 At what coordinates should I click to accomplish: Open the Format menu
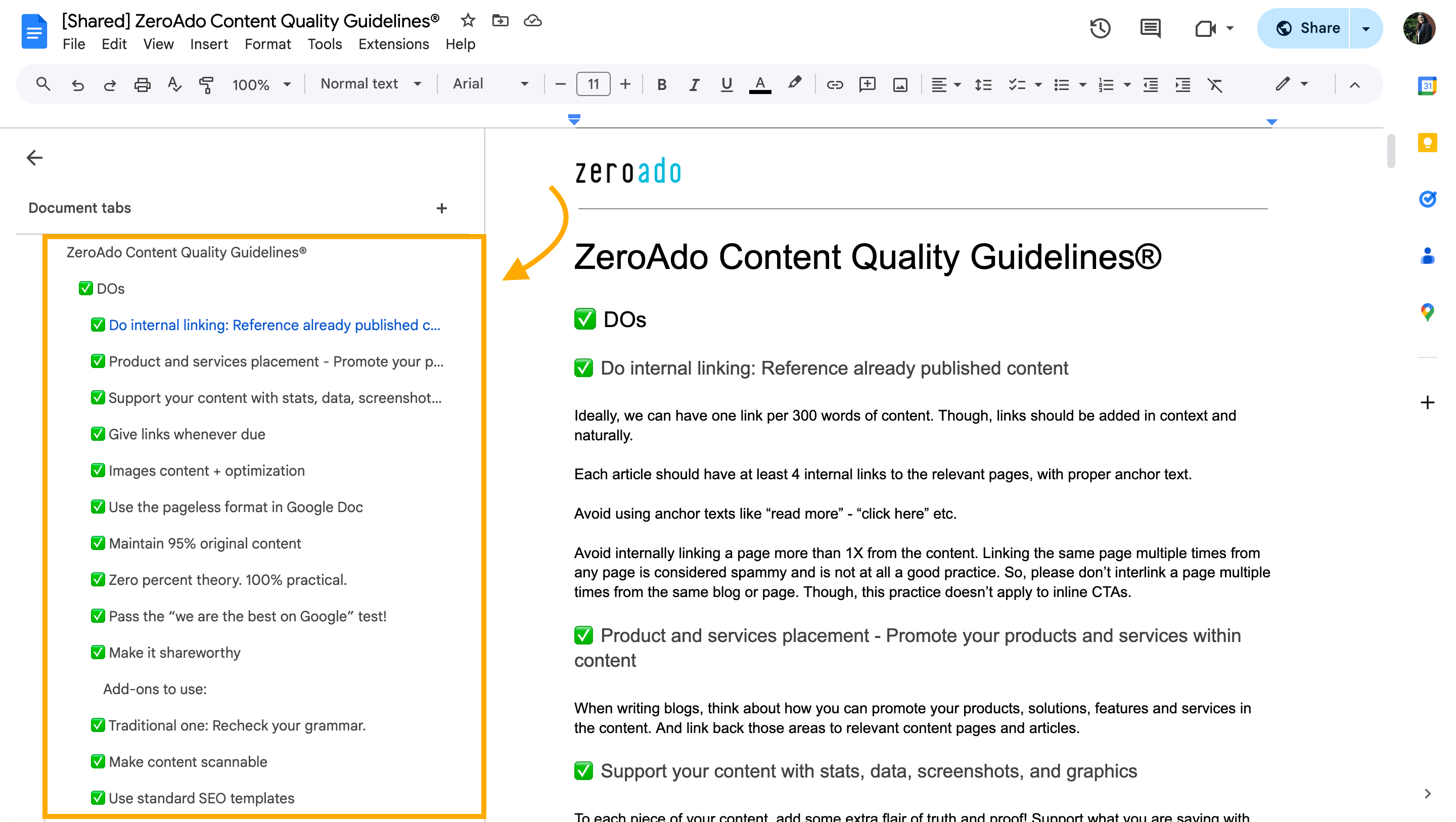coord(267,44)
